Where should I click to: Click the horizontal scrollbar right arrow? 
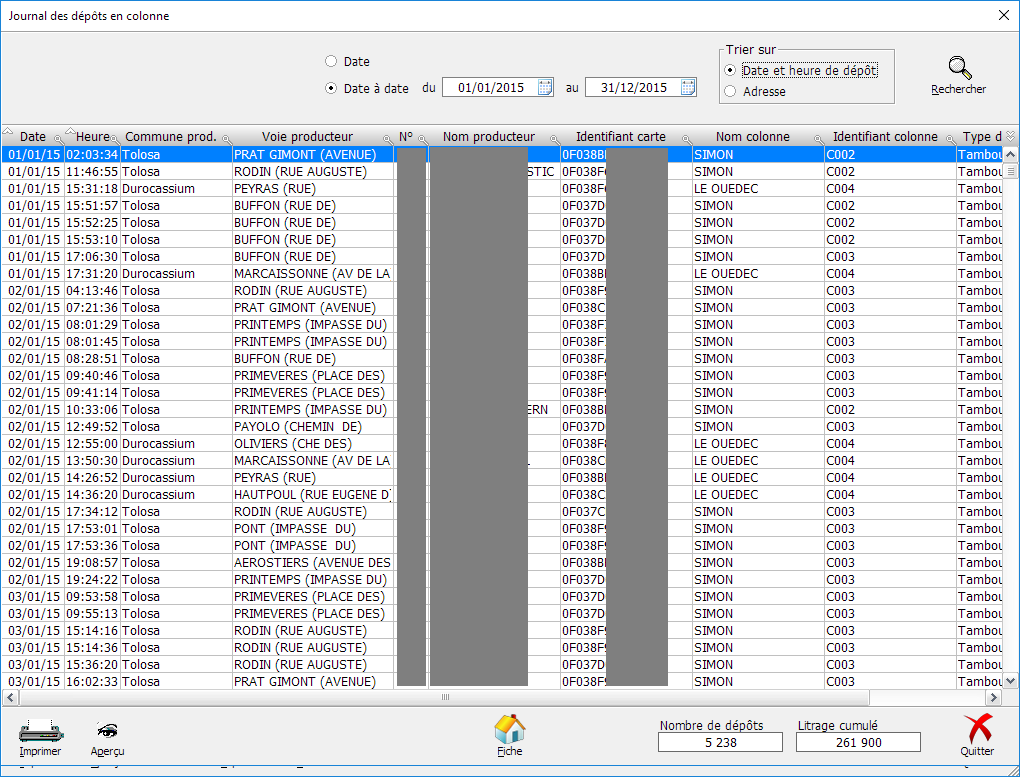993,698
